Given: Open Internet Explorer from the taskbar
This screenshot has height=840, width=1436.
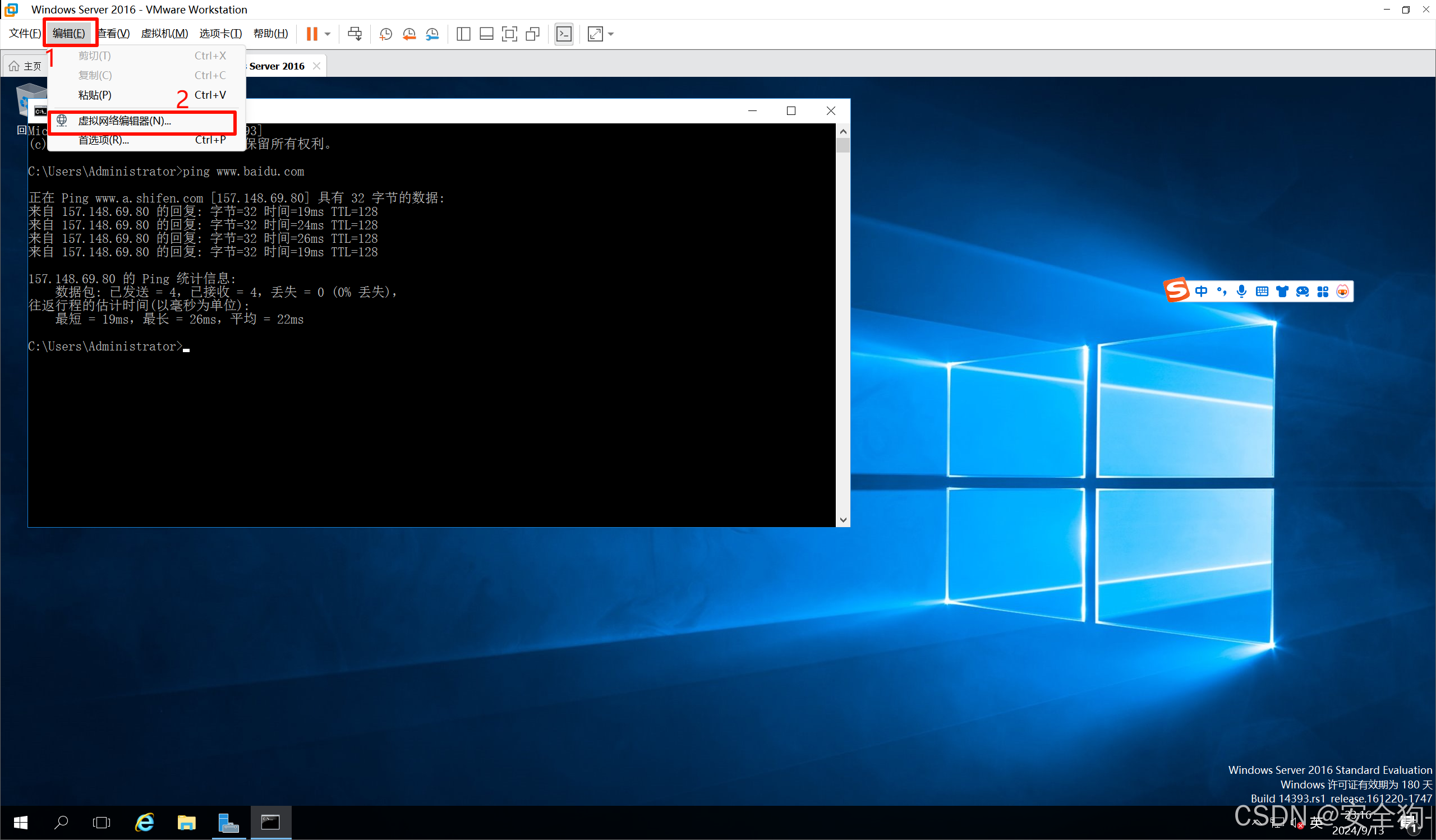Looking at the screenshot, I should point(145,823).
